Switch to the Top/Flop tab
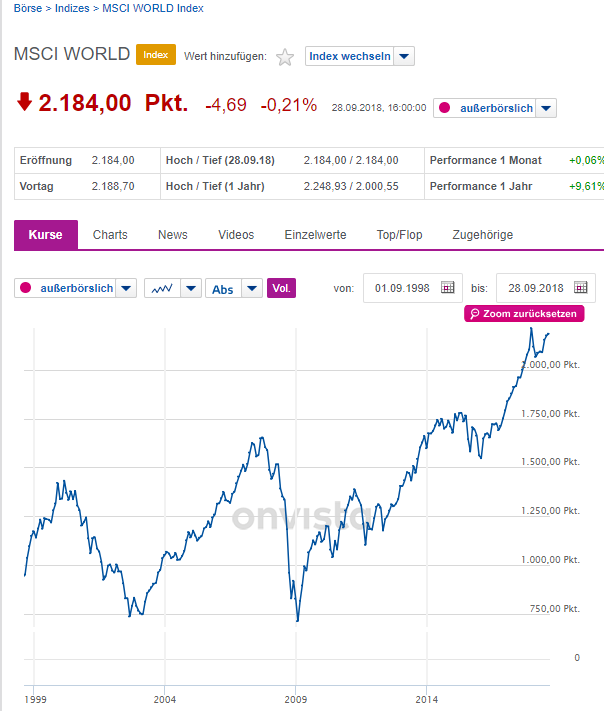The image size is (604, 711). click(399, 235)
